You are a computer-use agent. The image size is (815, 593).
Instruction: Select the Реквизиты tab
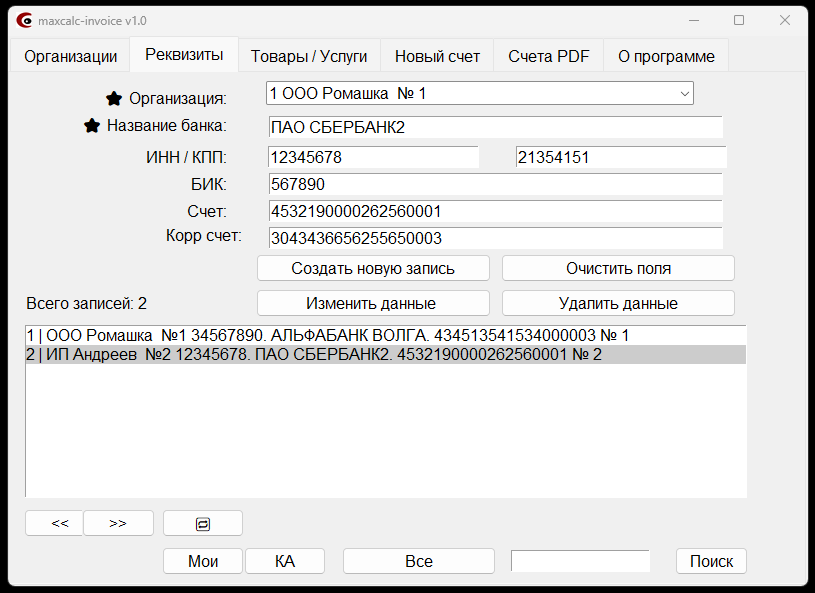coord(184,55)
